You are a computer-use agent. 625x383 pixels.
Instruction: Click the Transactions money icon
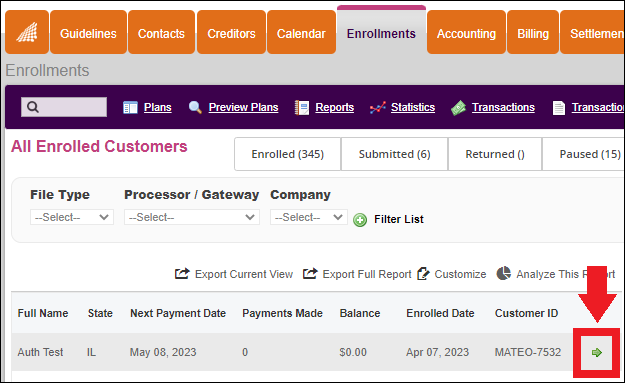coord(458,108)
